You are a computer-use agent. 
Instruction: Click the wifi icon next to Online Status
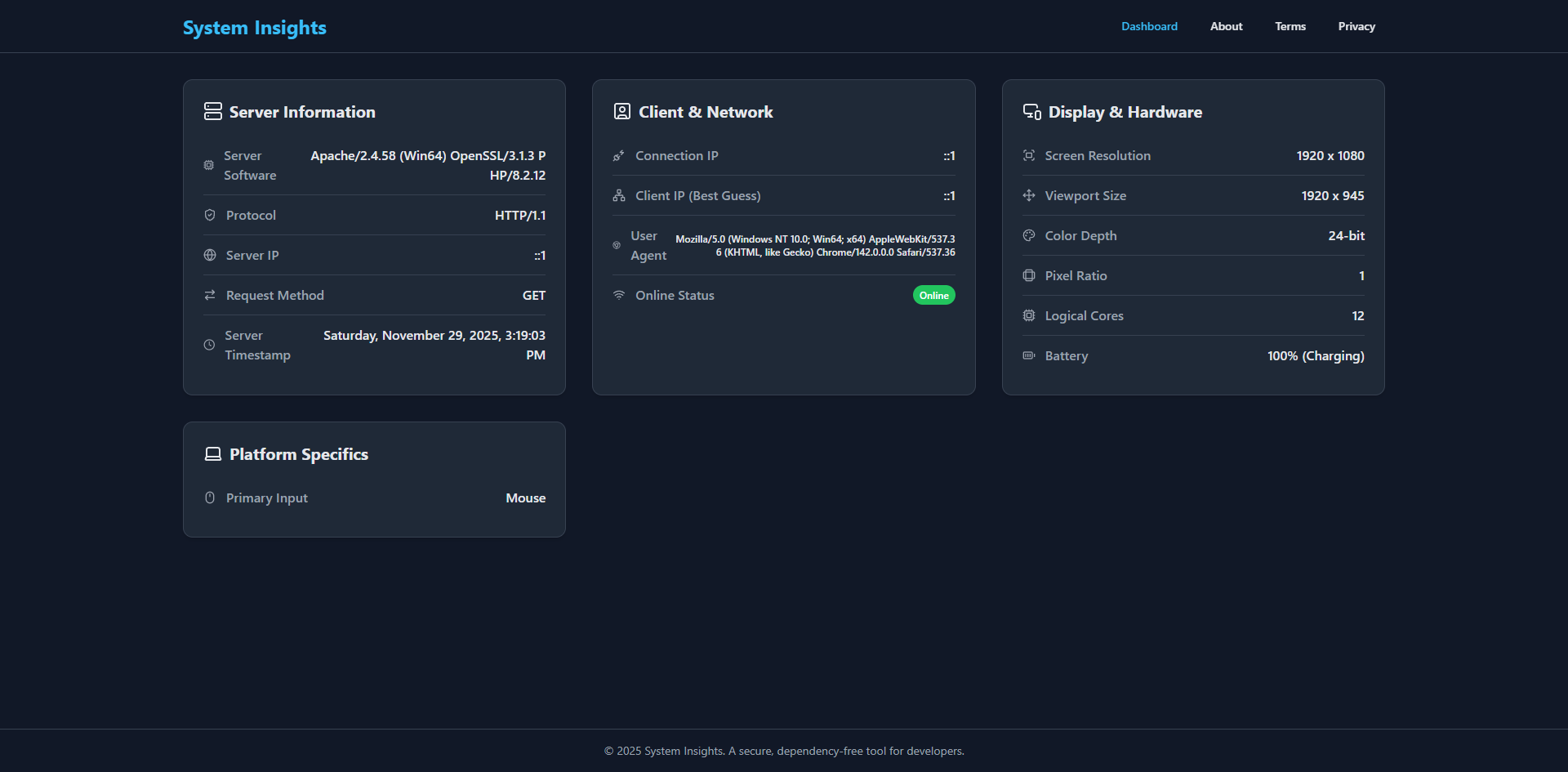[x=618, y=295]
